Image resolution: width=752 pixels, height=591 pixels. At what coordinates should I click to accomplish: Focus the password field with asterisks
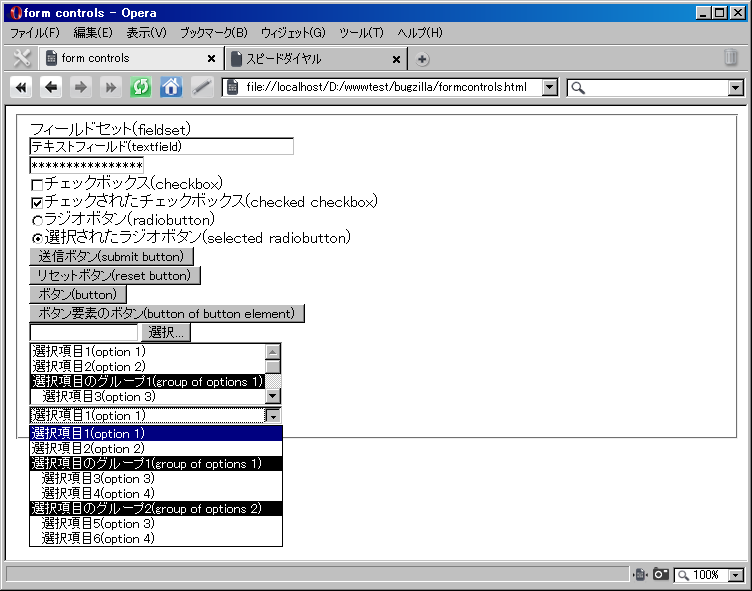coord(86,165)
